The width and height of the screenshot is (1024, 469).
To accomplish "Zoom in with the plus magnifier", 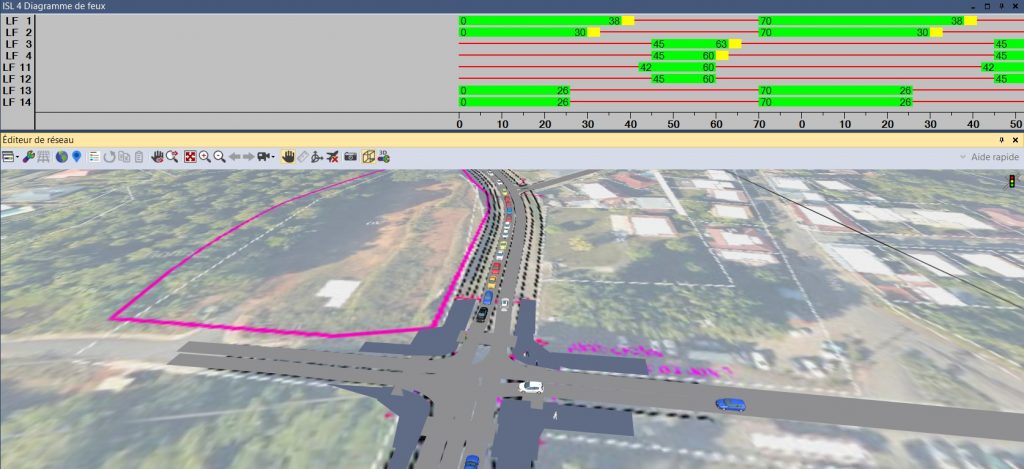I will [205, 157].
